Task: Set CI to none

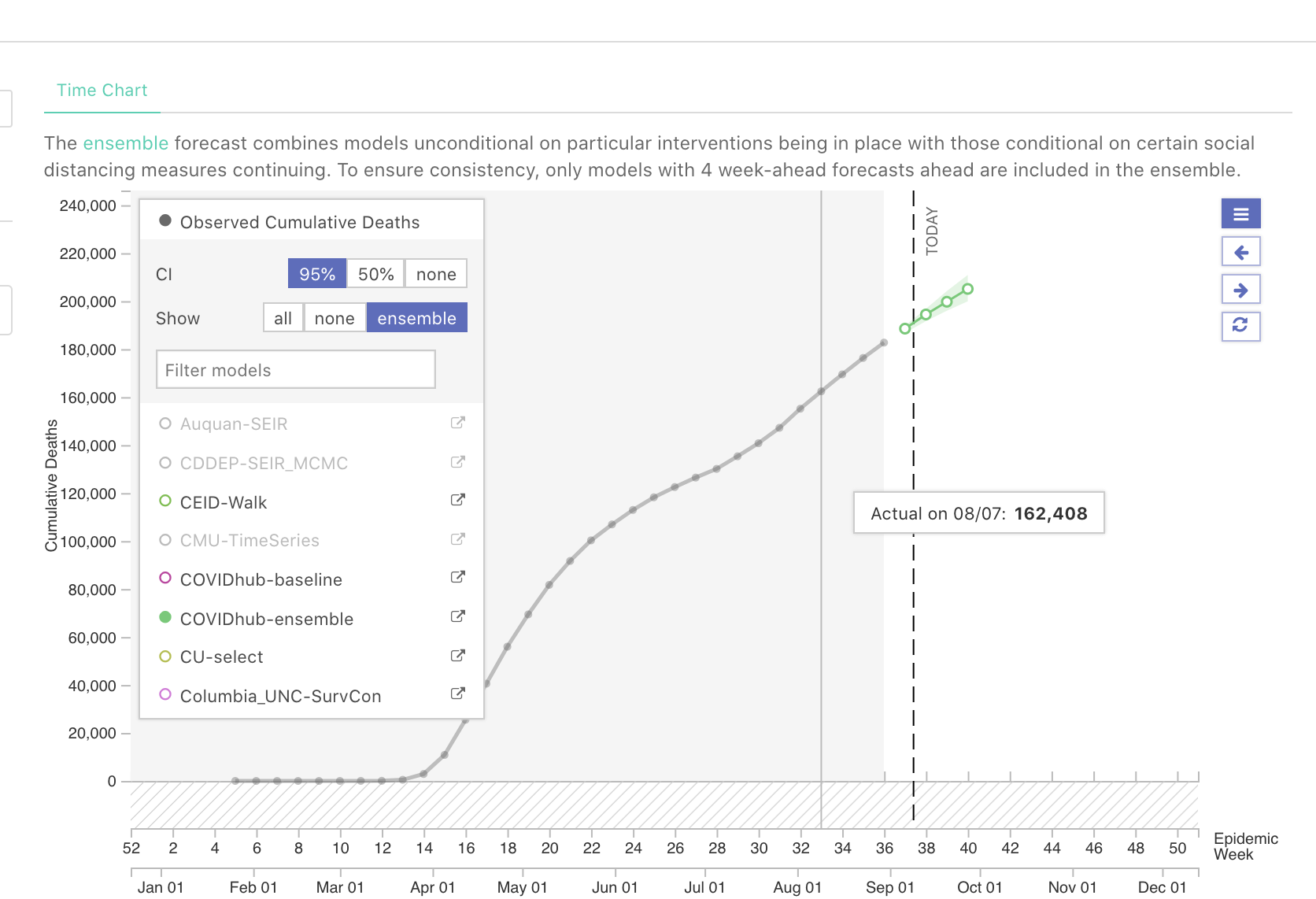Action: [x=435, y=273]
